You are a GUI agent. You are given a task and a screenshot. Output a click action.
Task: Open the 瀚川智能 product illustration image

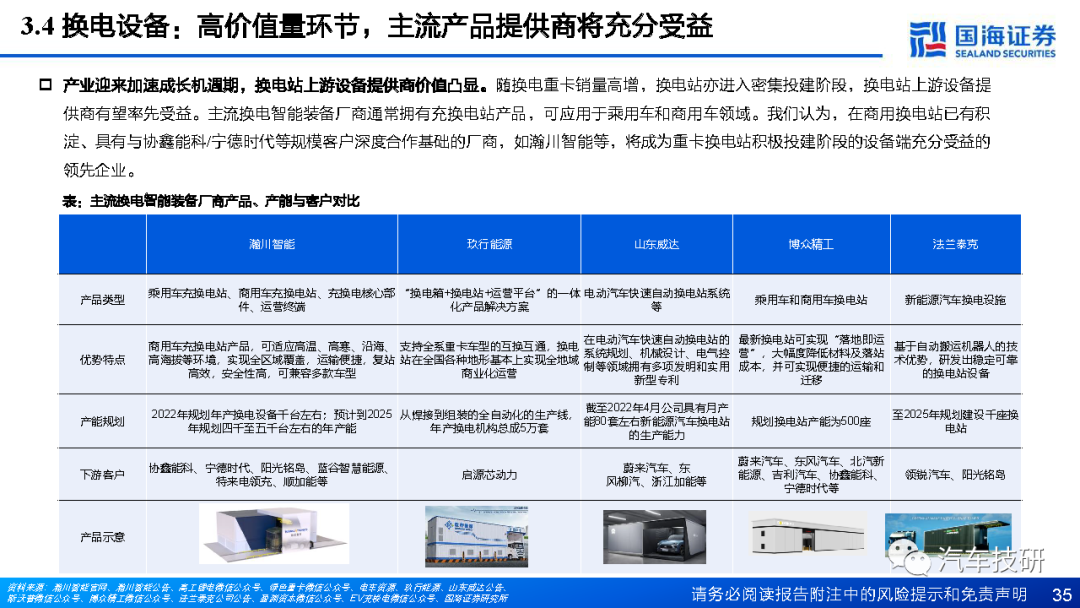(274, 534)
